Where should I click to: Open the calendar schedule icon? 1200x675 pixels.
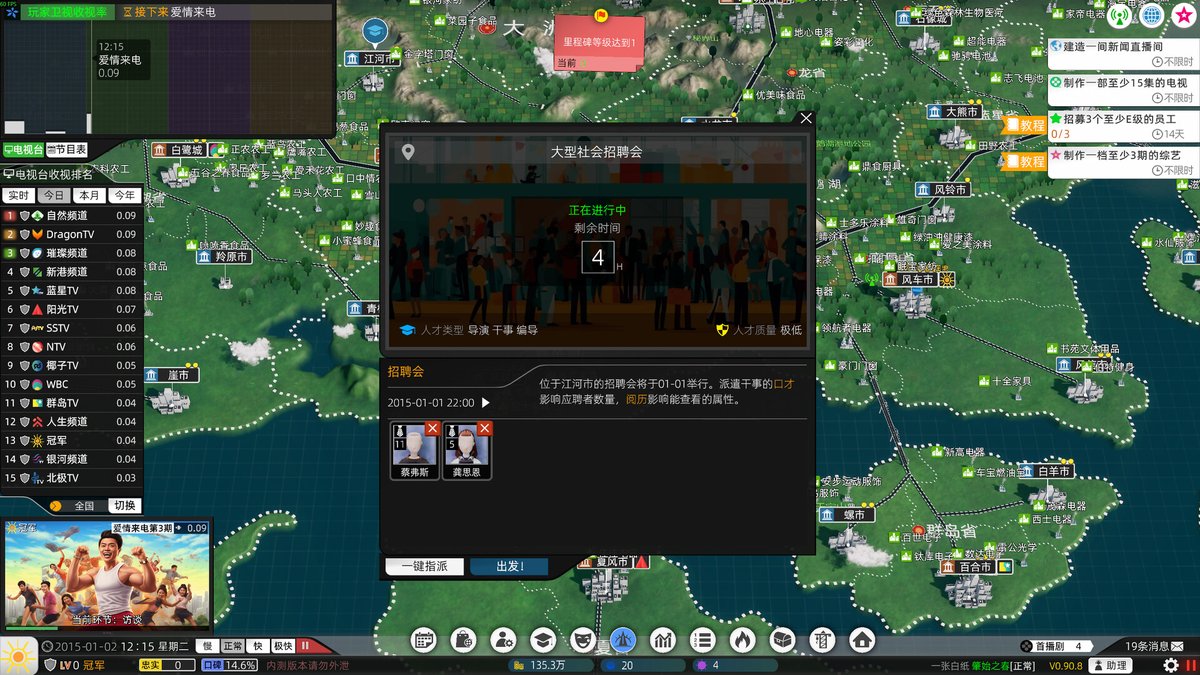coord(424,642)
